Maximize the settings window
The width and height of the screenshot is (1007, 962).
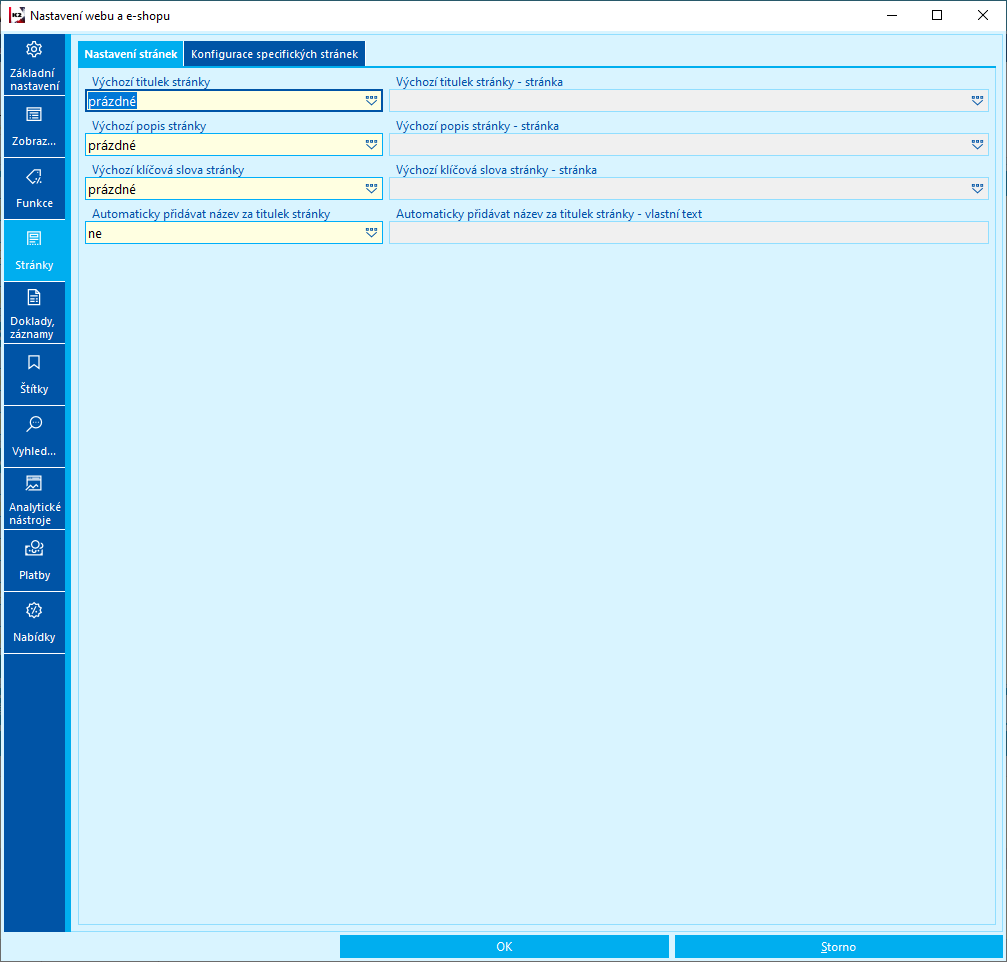tap(937, 15)
